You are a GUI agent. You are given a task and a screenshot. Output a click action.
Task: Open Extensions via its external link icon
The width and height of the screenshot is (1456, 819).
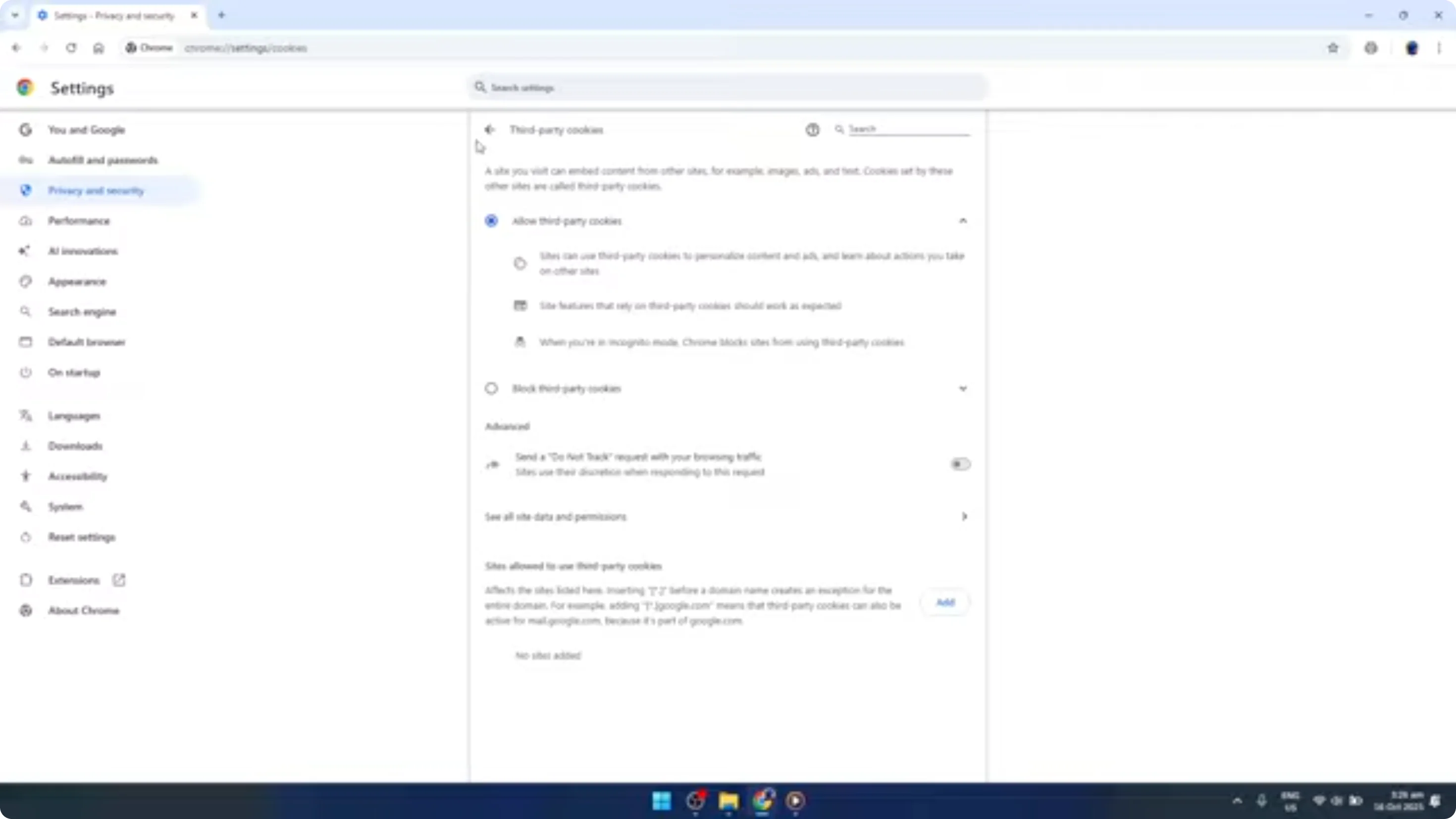[x=119, y=579]
